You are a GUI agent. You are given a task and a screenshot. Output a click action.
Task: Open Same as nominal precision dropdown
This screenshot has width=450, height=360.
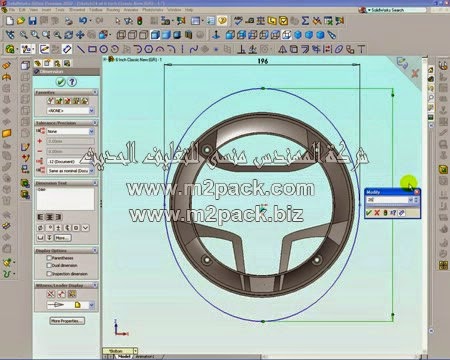92,171
